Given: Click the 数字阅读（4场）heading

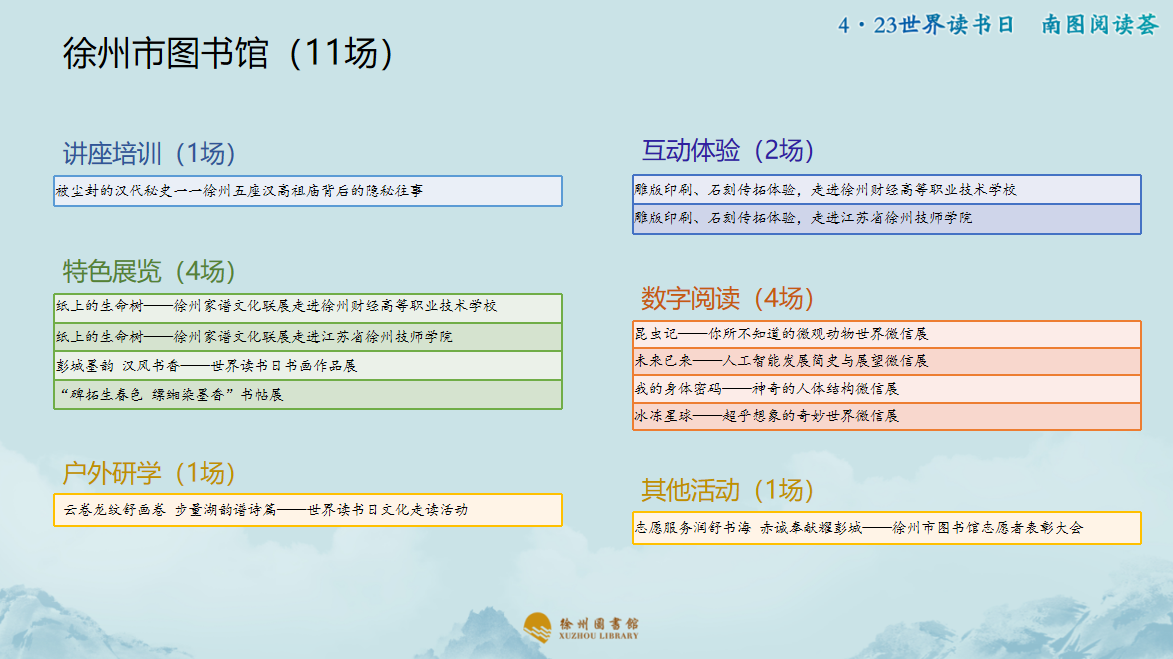Looking at the screenshot, I should pyautogui.click(x=728, y=298).
